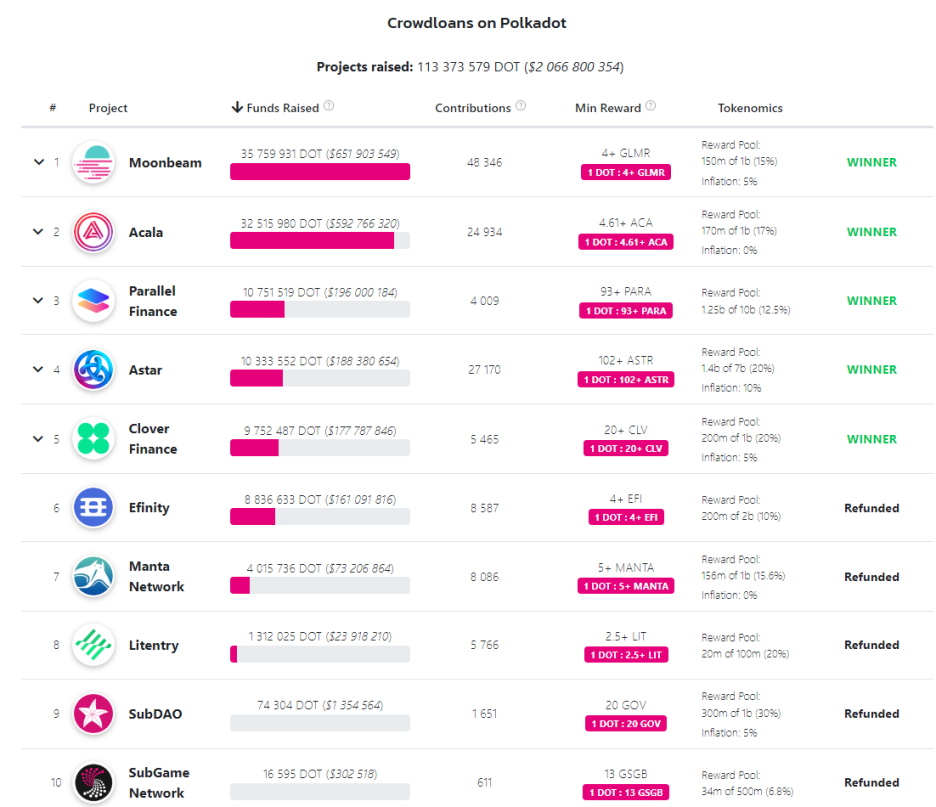The width and height of the screenshot is (936, 807).
Task: Open the Manta Network project name
Action: click(x=156, y=577)
